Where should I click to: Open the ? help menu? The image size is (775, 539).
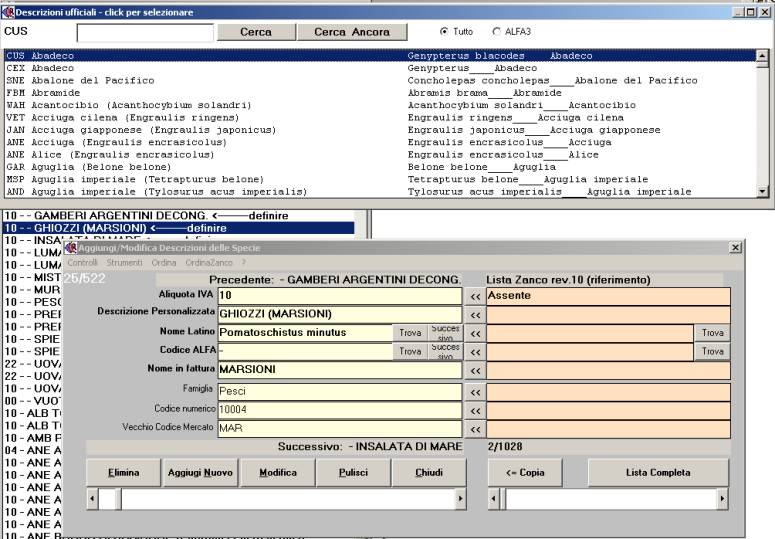(x=243, y=262)
